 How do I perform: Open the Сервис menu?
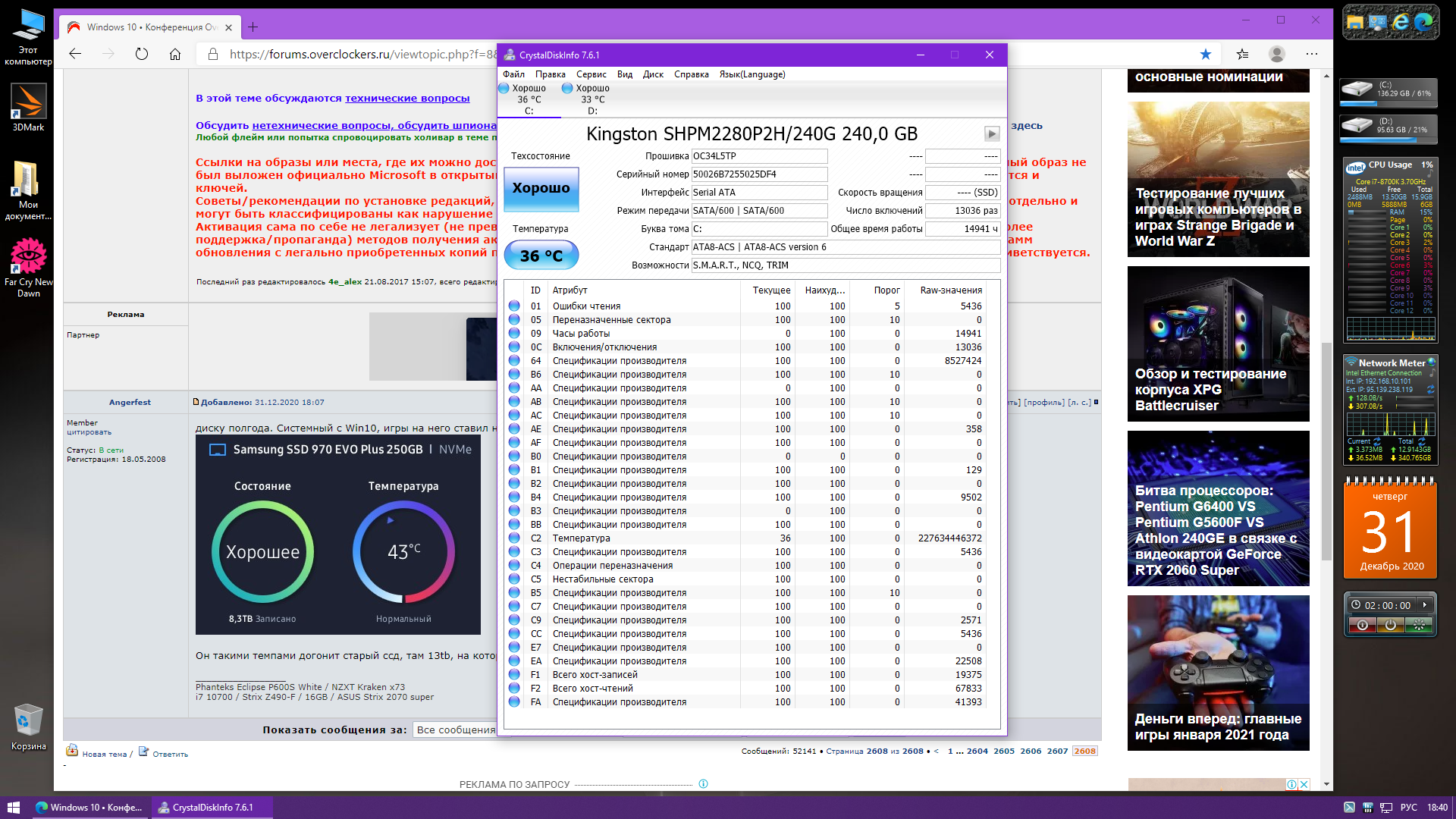tap(591, 74)
